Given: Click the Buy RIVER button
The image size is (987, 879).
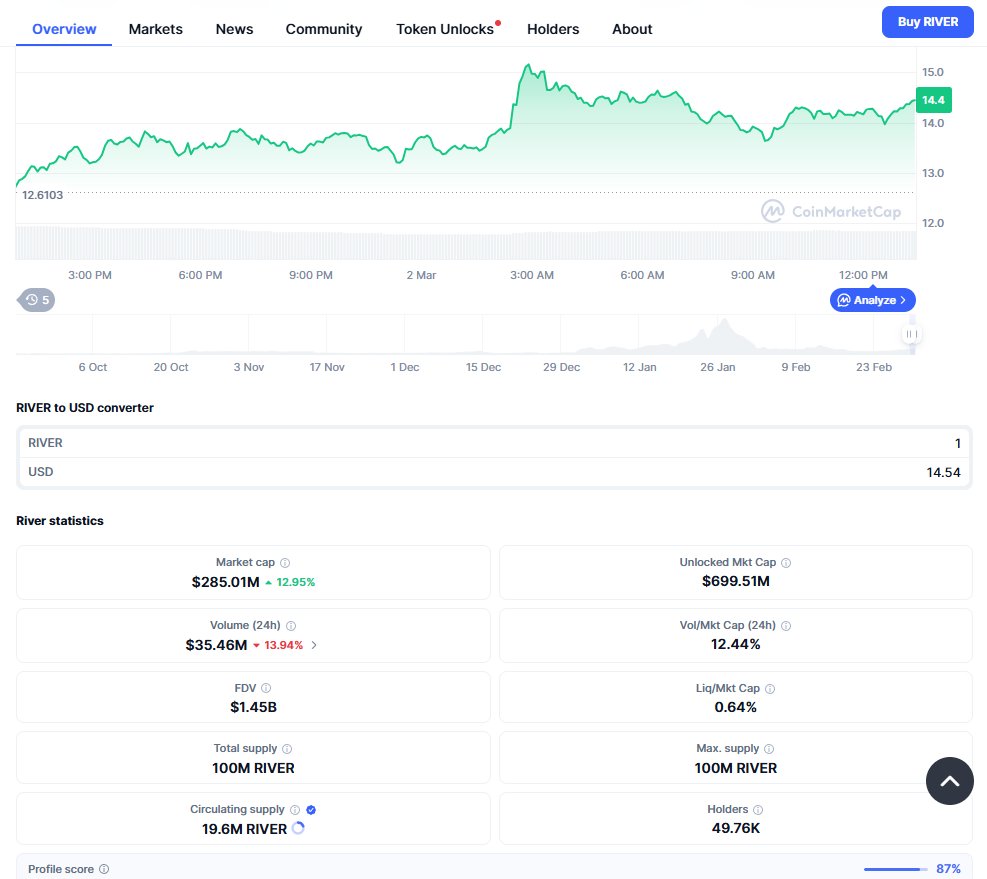Looking at the screenshot, I should [927, 22].
